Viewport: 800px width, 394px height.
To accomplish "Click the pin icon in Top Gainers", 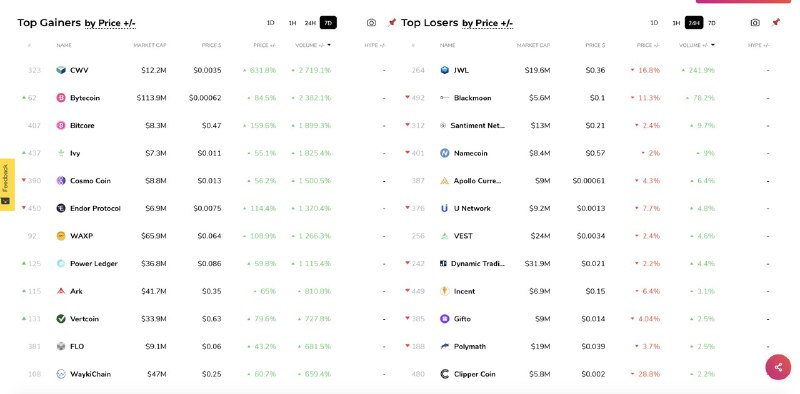I will point(392,22).
